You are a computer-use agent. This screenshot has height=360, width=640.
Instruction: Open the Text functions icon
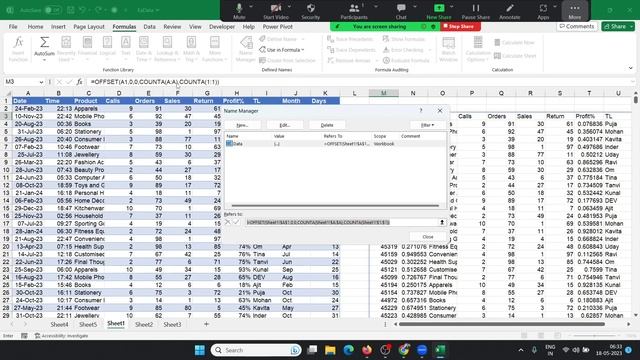coord(126,42)
